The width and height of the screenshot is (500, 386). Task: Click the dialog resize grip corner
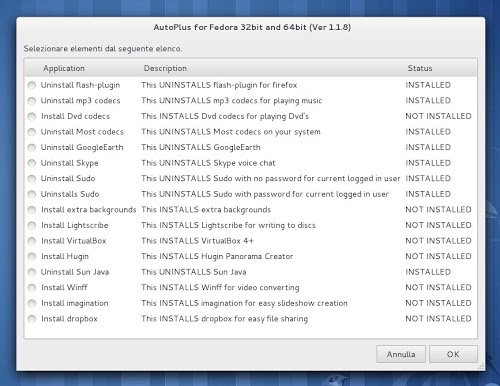pos(481,367)
